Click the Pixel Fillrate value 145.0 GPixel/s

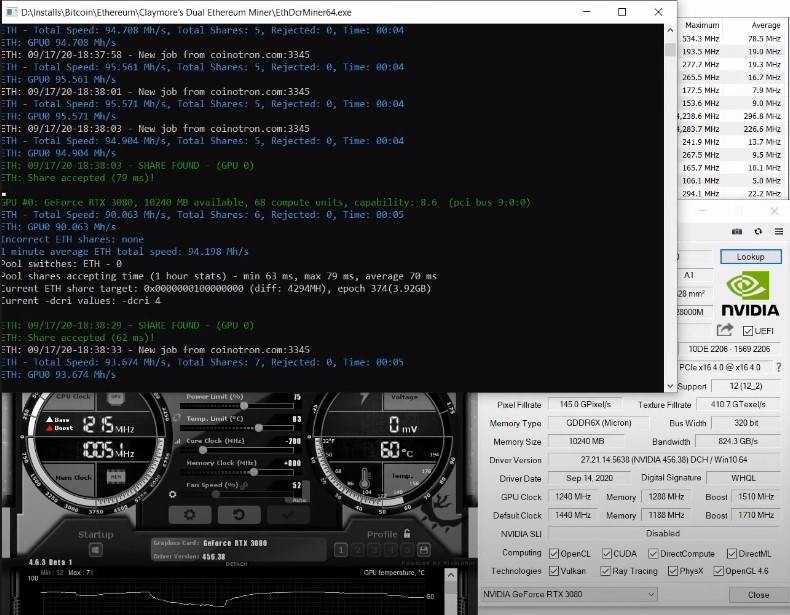tap(585, 404)
